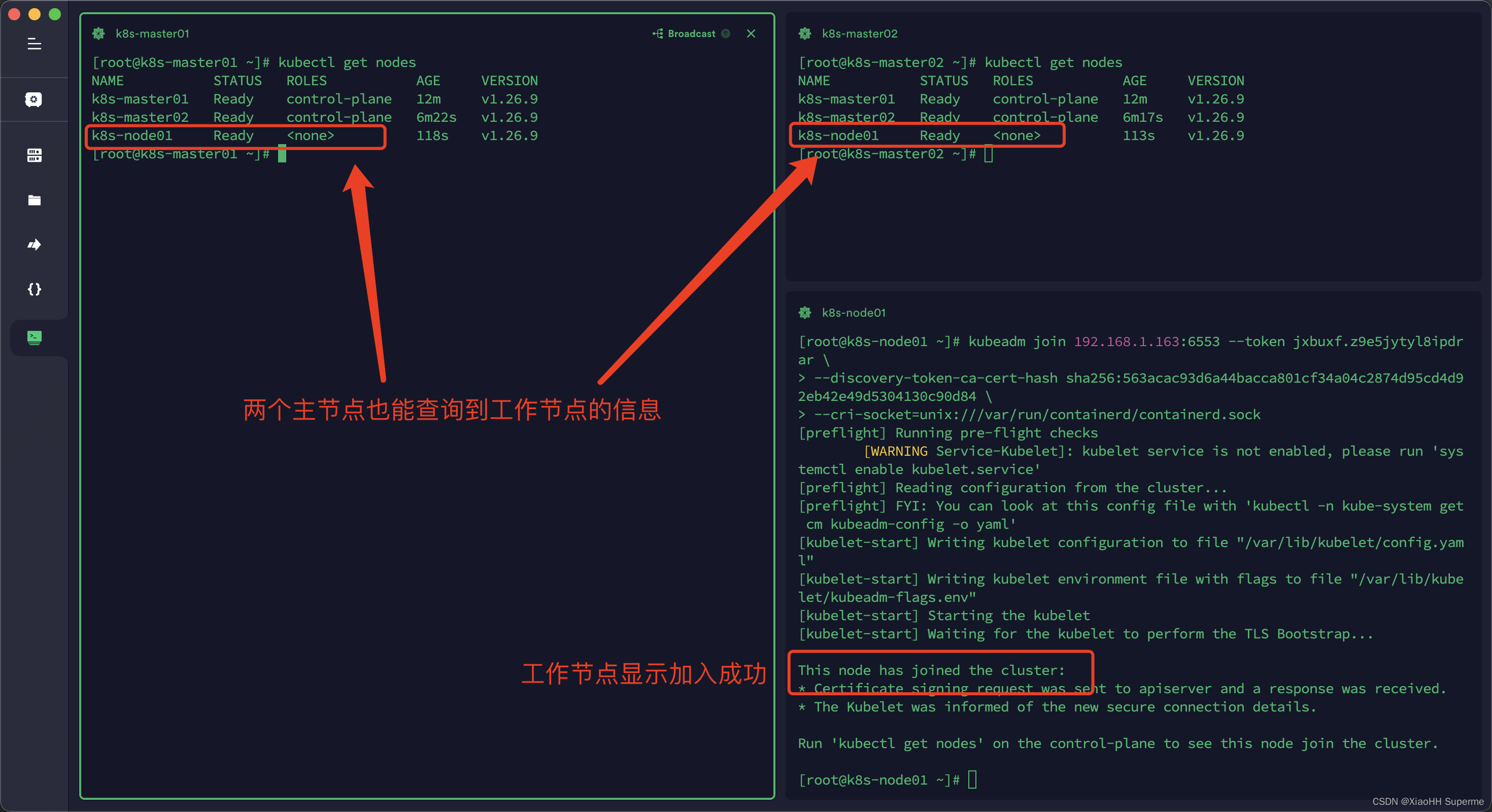Viewport: 1492px width, 812px height.
Task: Click the ROLES column header in k8s-master02
Action: [1012, 81]
